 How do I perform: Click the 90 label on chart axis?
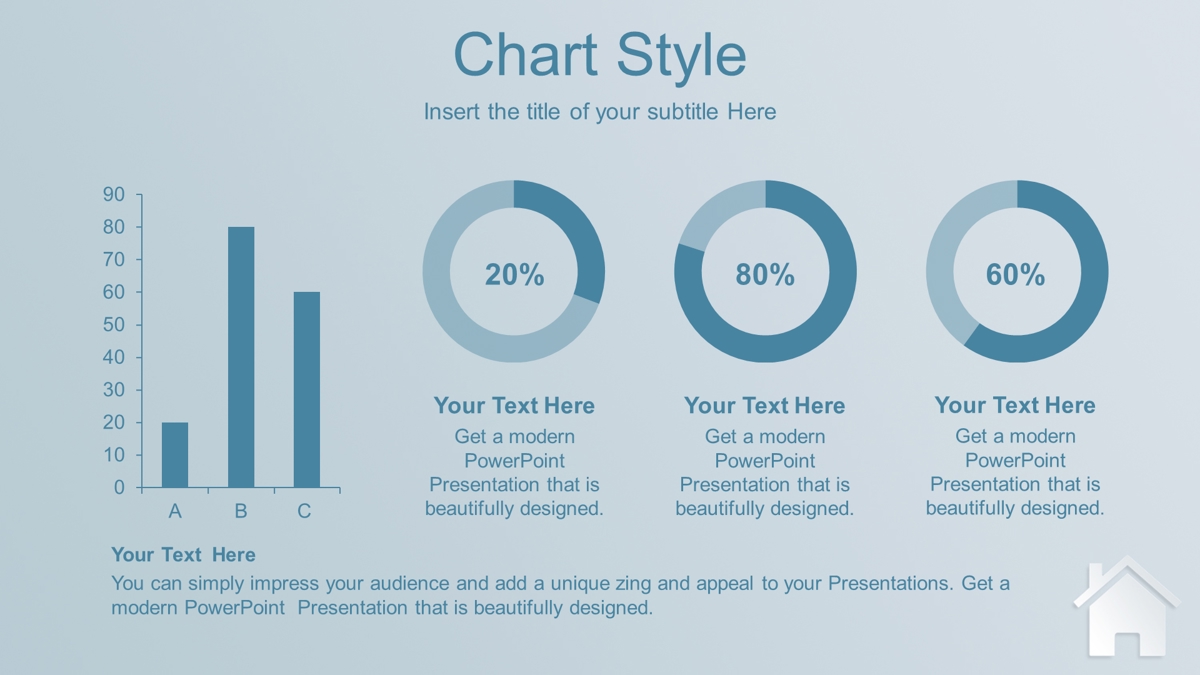click(x=114, y=195)
